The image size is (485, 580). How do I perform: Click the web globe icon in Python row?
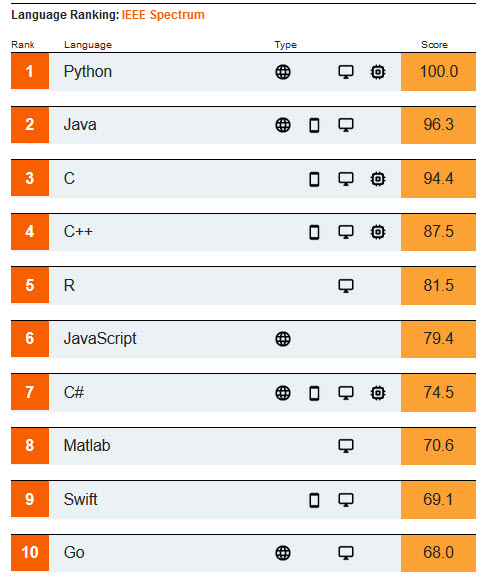pyautogui.click(x=283, y=72)
